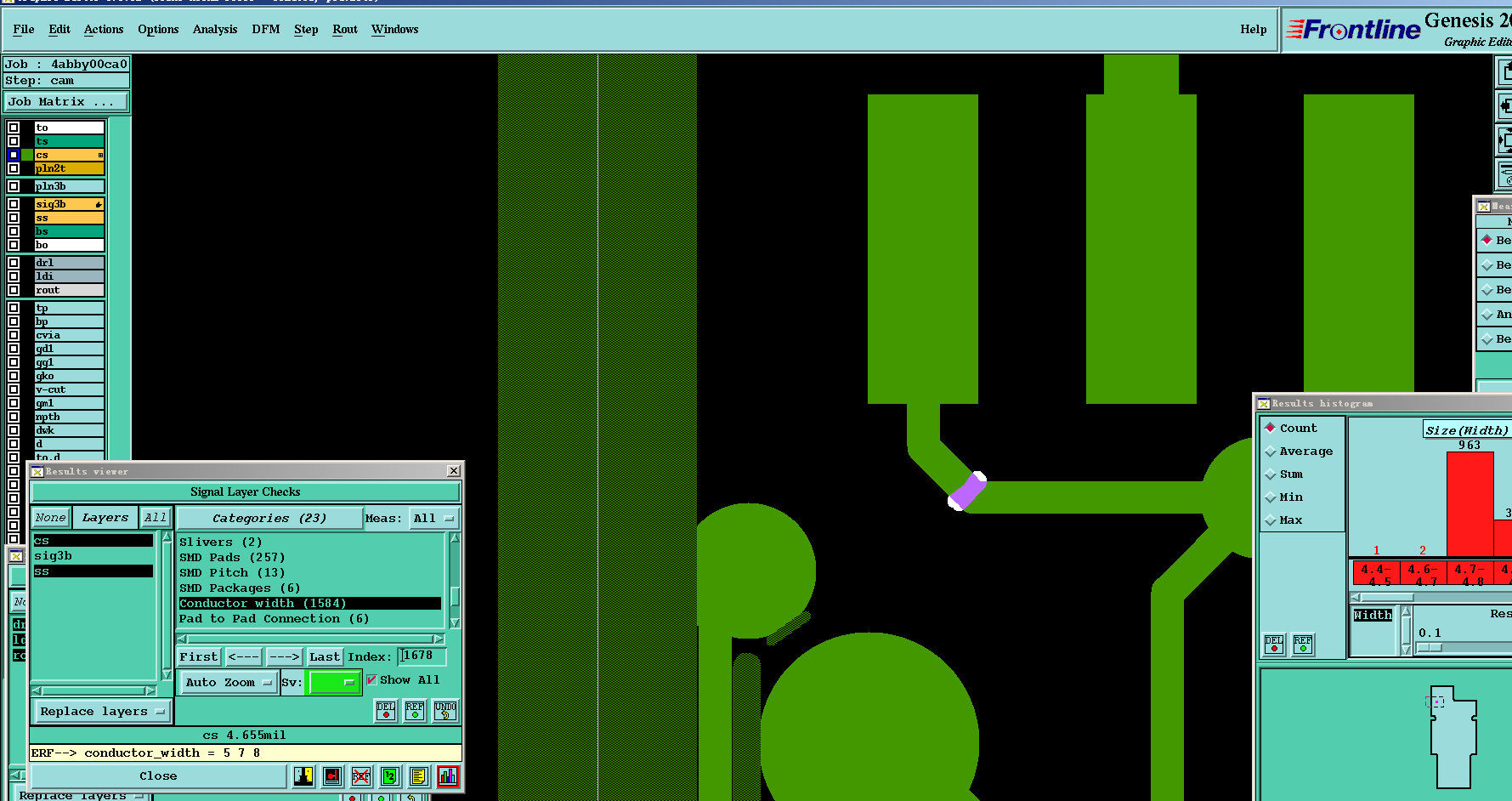Select the Max radio option in histogram
Viewport: 1512px width, 801px height.
click(1271, 520)
